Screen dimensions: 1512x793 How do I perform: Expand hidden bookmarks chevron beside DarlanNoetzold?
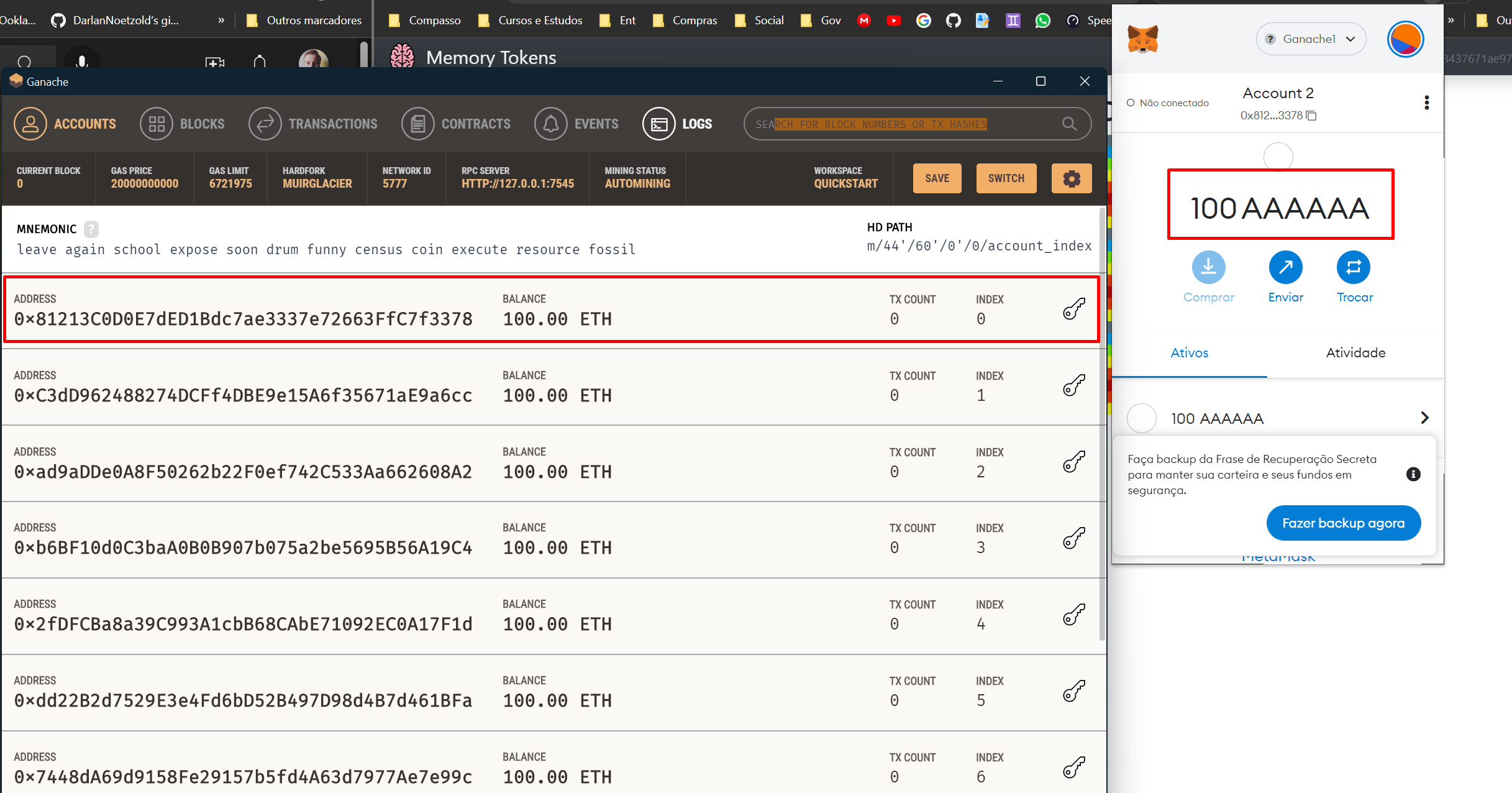click(221, 21)
